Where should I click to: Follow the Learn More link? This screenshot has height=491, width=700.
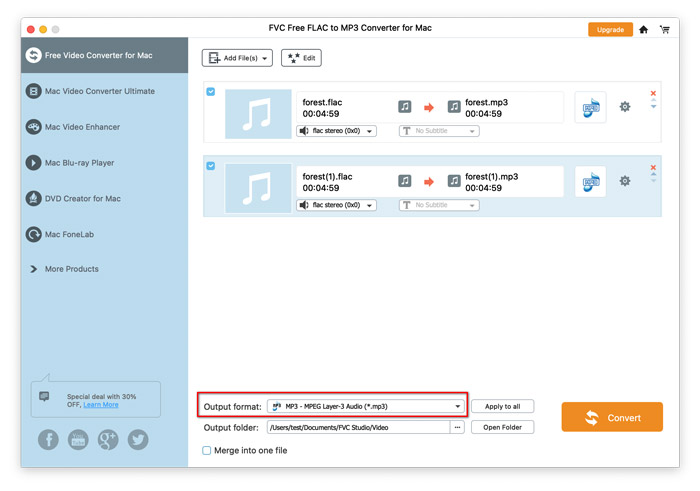click(x=101, y=404)
